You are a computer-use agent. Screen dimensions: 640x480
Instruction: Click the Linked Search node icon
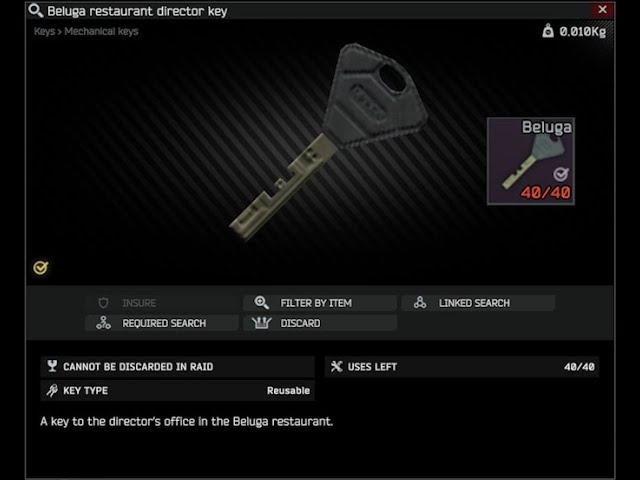coord(420,302)
